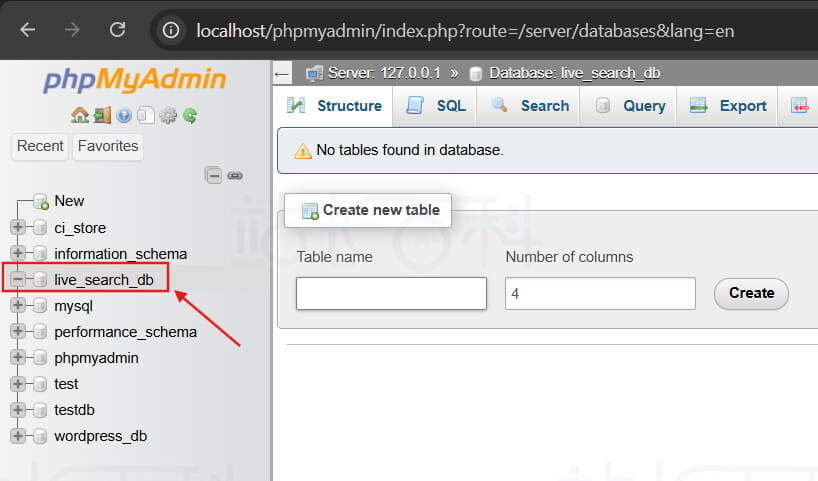This screenshot has height=481, width=818.
Task: Open the Query tab
Action: tap(628, 106)
